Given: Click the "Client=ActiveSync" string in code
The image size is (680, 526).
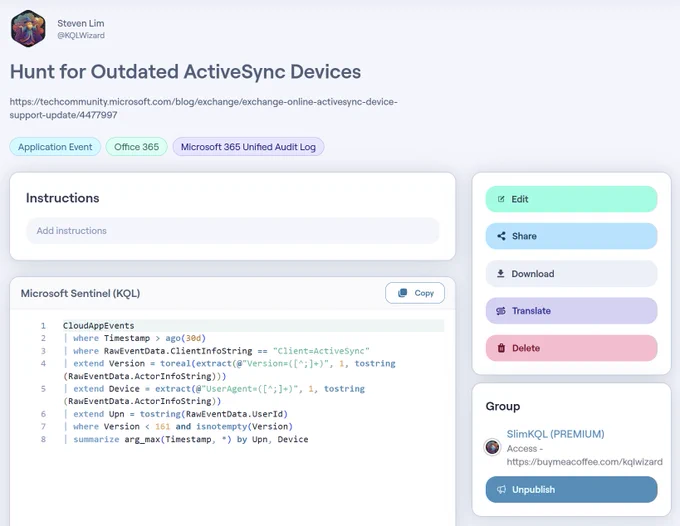Looking at the screenshot, I should (x=321, y=351).
